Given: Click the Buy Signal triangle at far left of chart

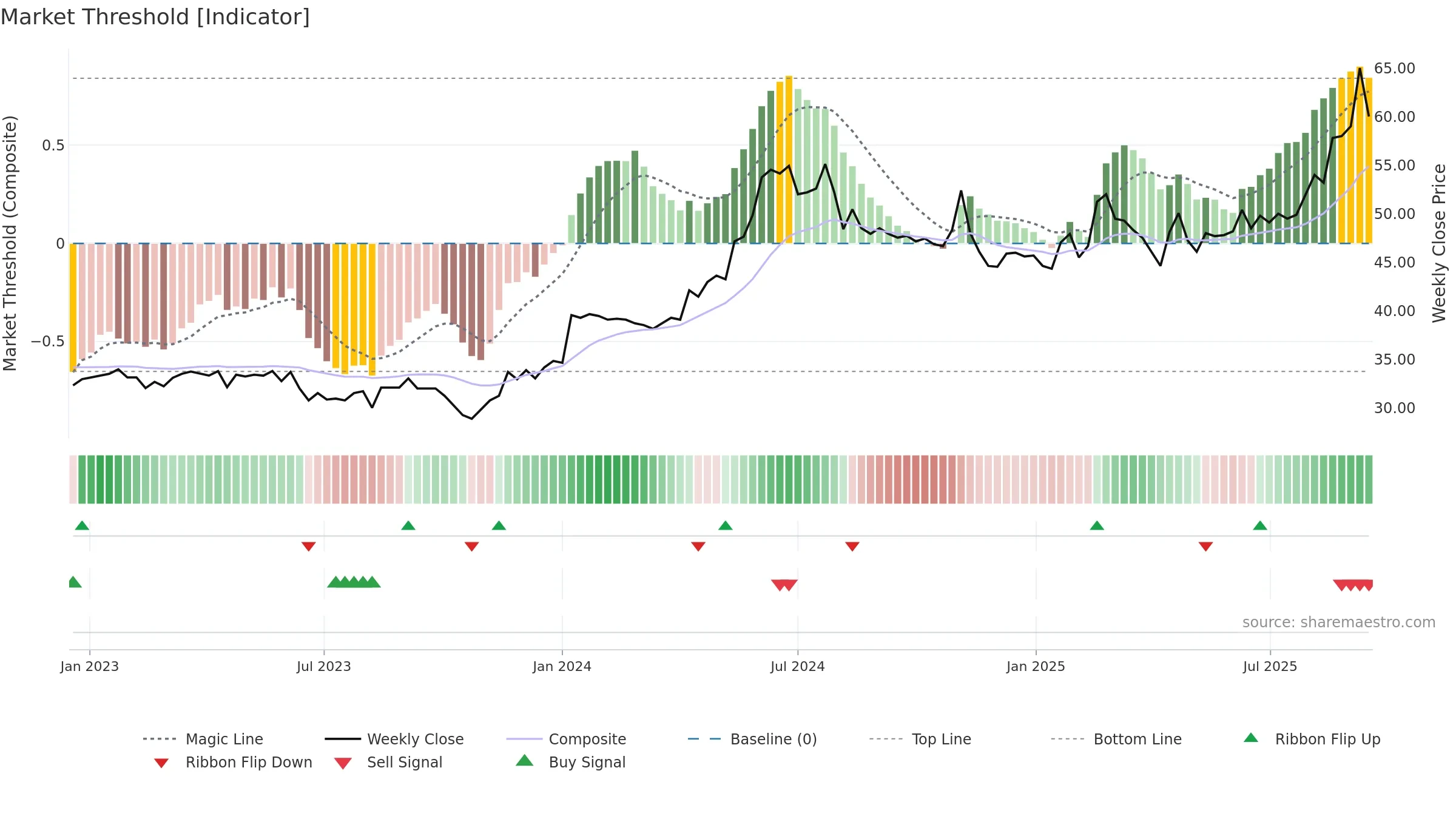Looking at the screenshot, I should 74,582.
